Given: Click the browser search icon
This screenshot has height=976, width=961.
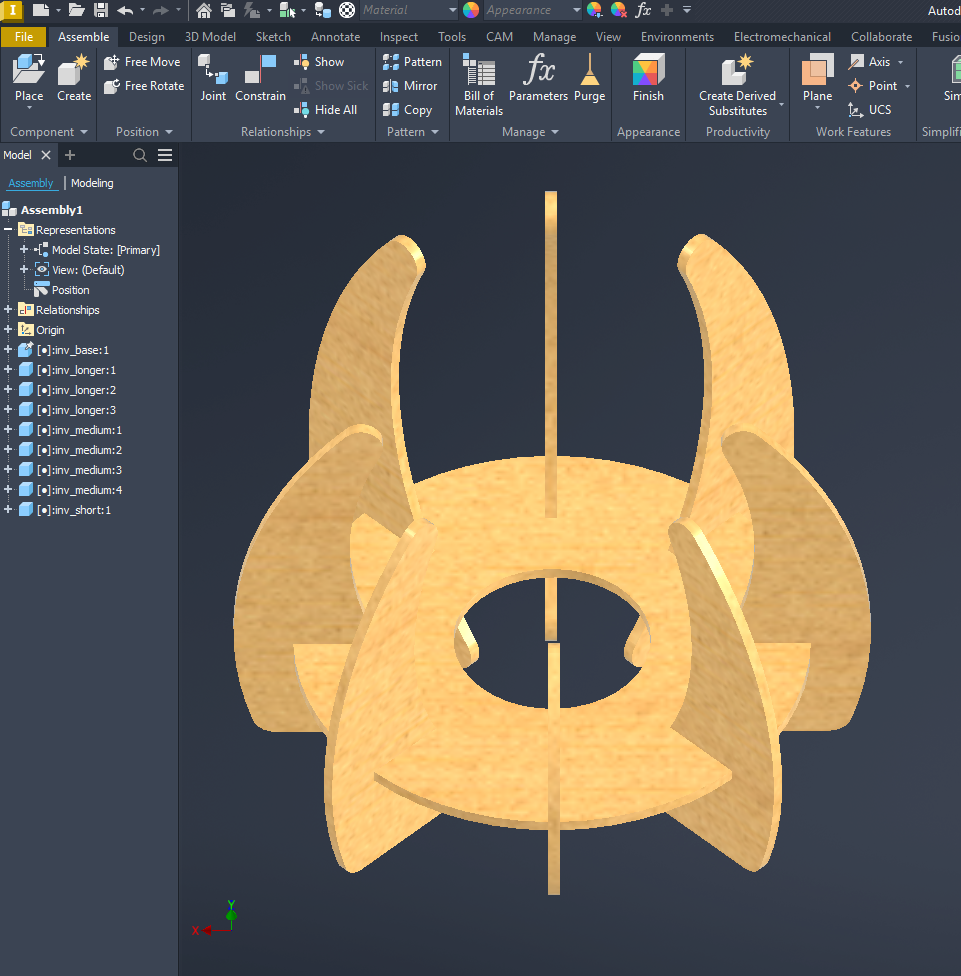Looking at the screenshot, I should (140, 155).
